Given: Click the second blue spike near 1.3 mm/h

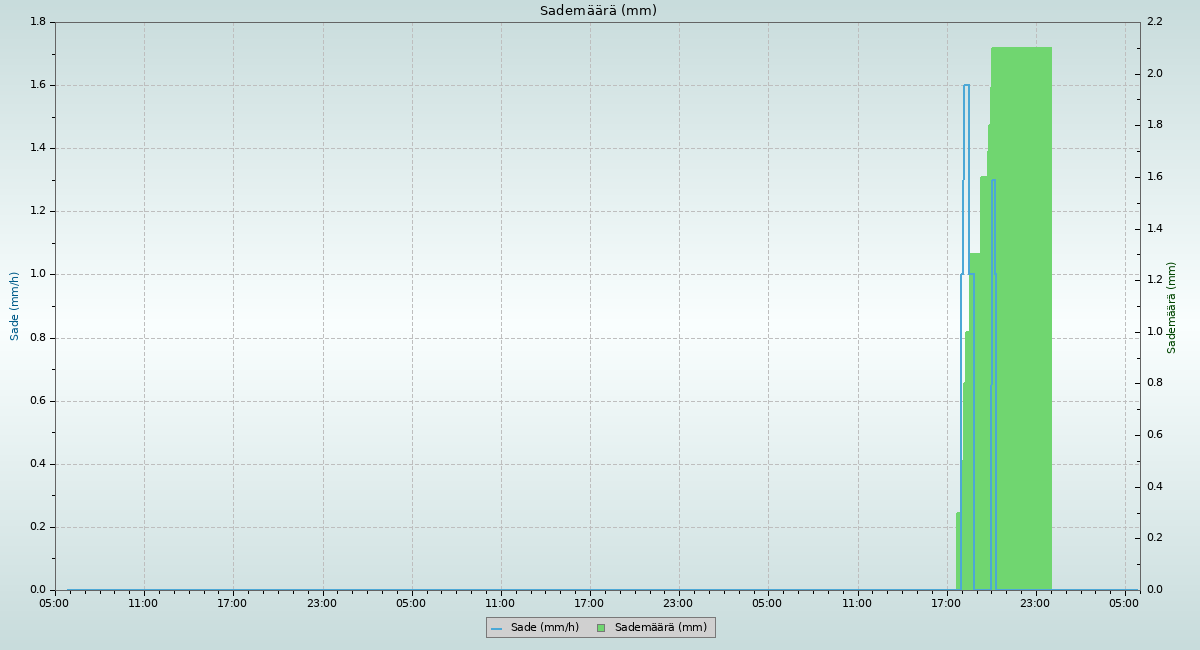Looking at the screenshot, I should pyautogui.click(x=993, y=182).
